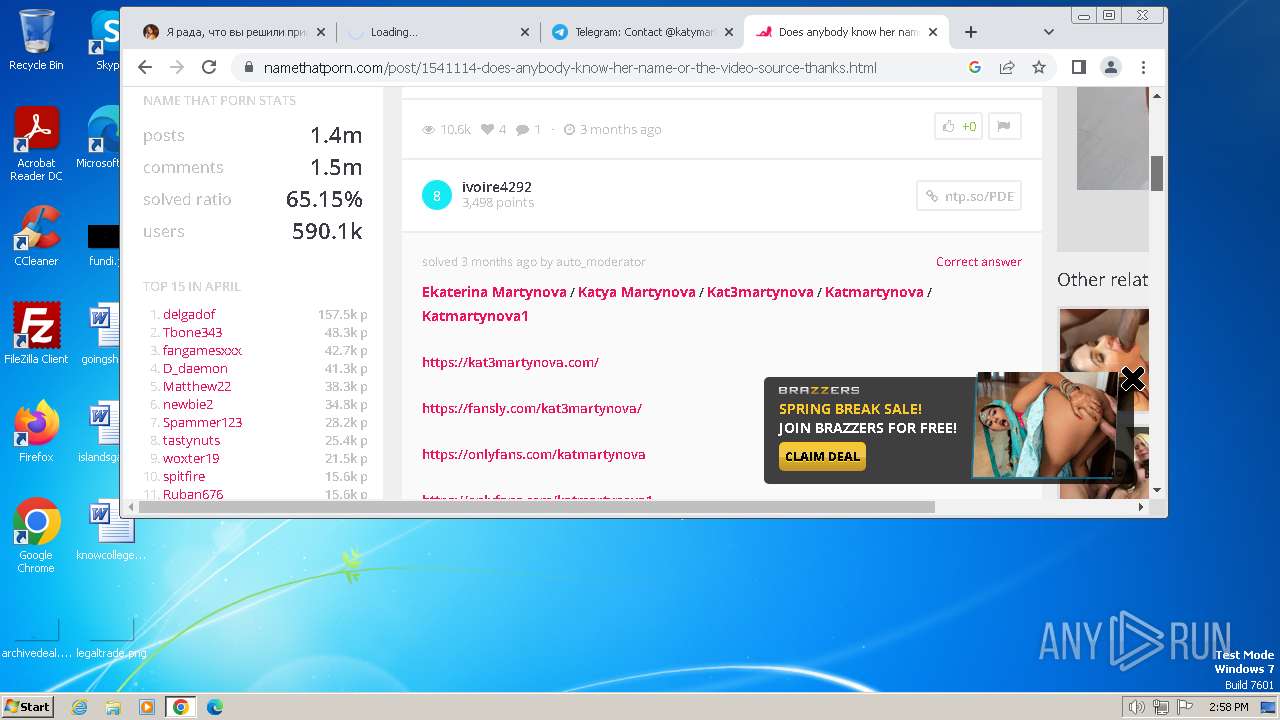Image resolution: width=1280 pixels, height=720 pixels.
Task: Click the thumbs-up +0 vote button
Action: [x=958, y=127]
